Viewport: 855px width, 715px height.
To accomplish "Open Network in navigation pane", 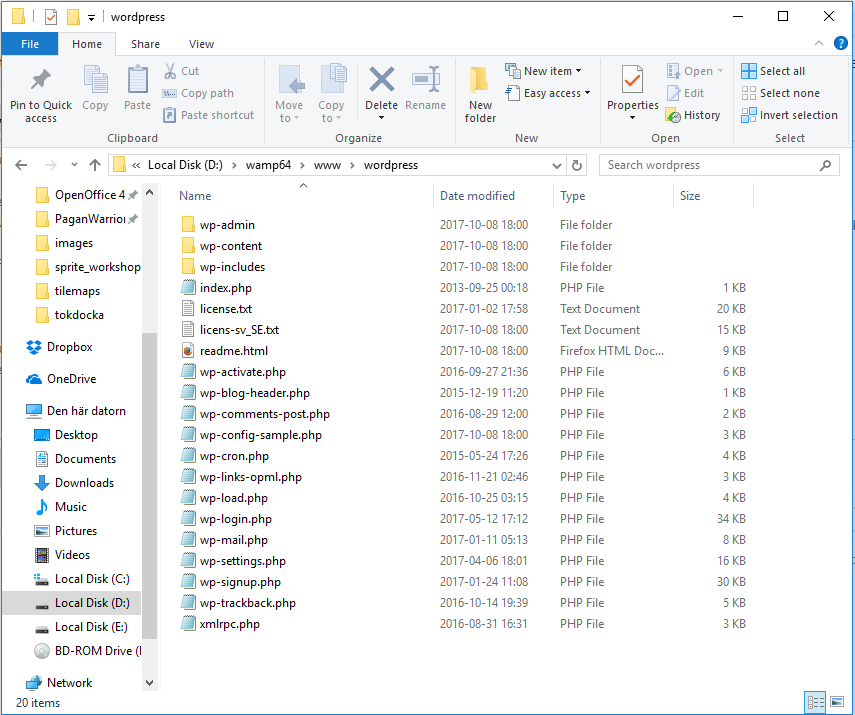I will pyautogui.click(x=59, y=683).
